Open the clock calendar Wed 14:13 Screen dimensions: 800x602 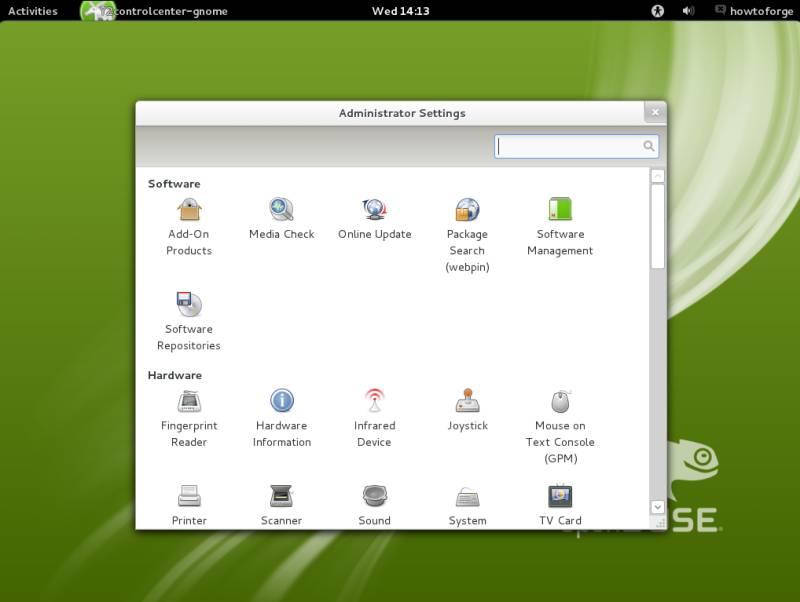[401, 11]
